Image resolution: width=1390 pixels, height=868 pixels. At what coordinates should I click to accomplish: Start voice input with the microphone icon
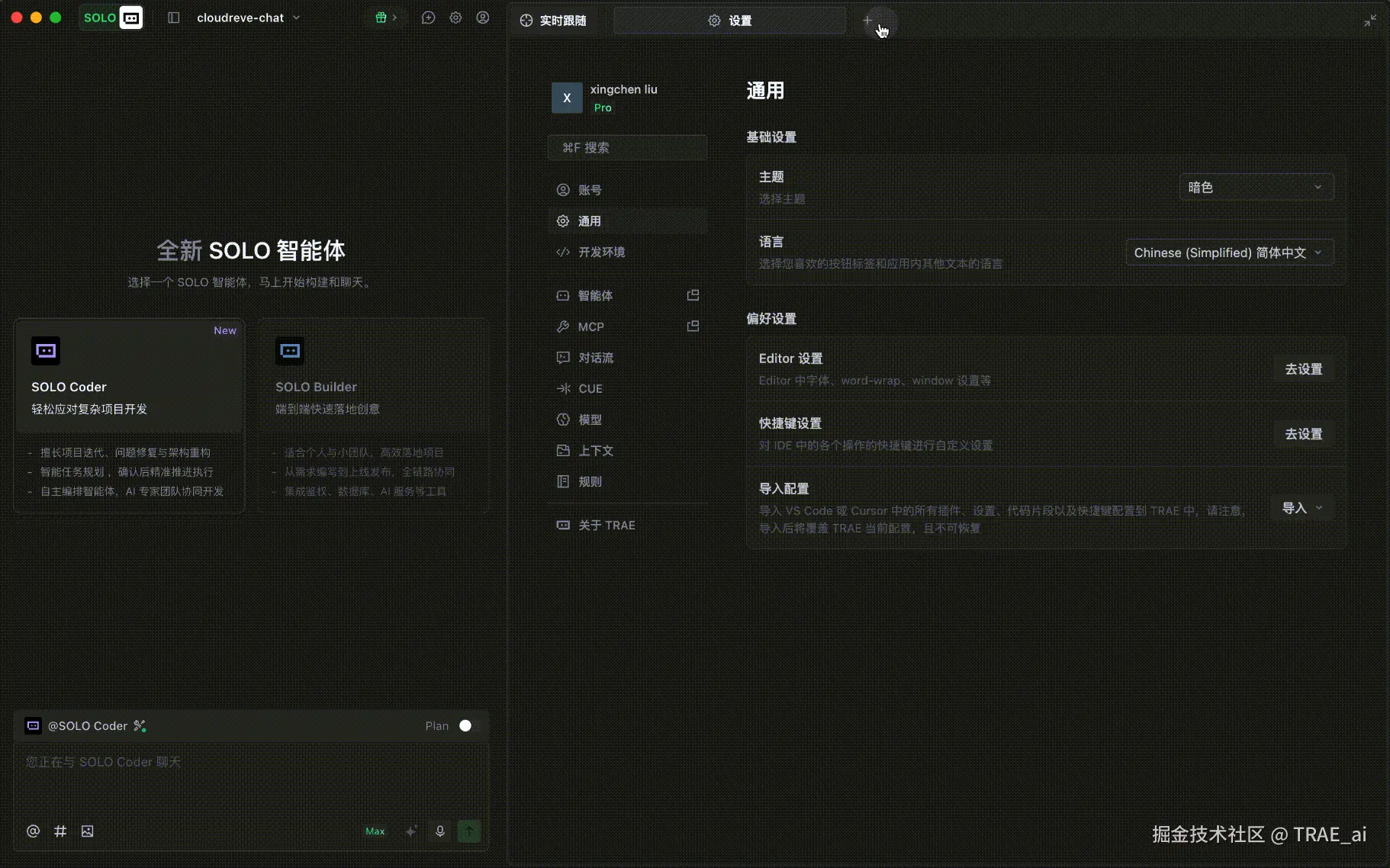tap(440, 831)
